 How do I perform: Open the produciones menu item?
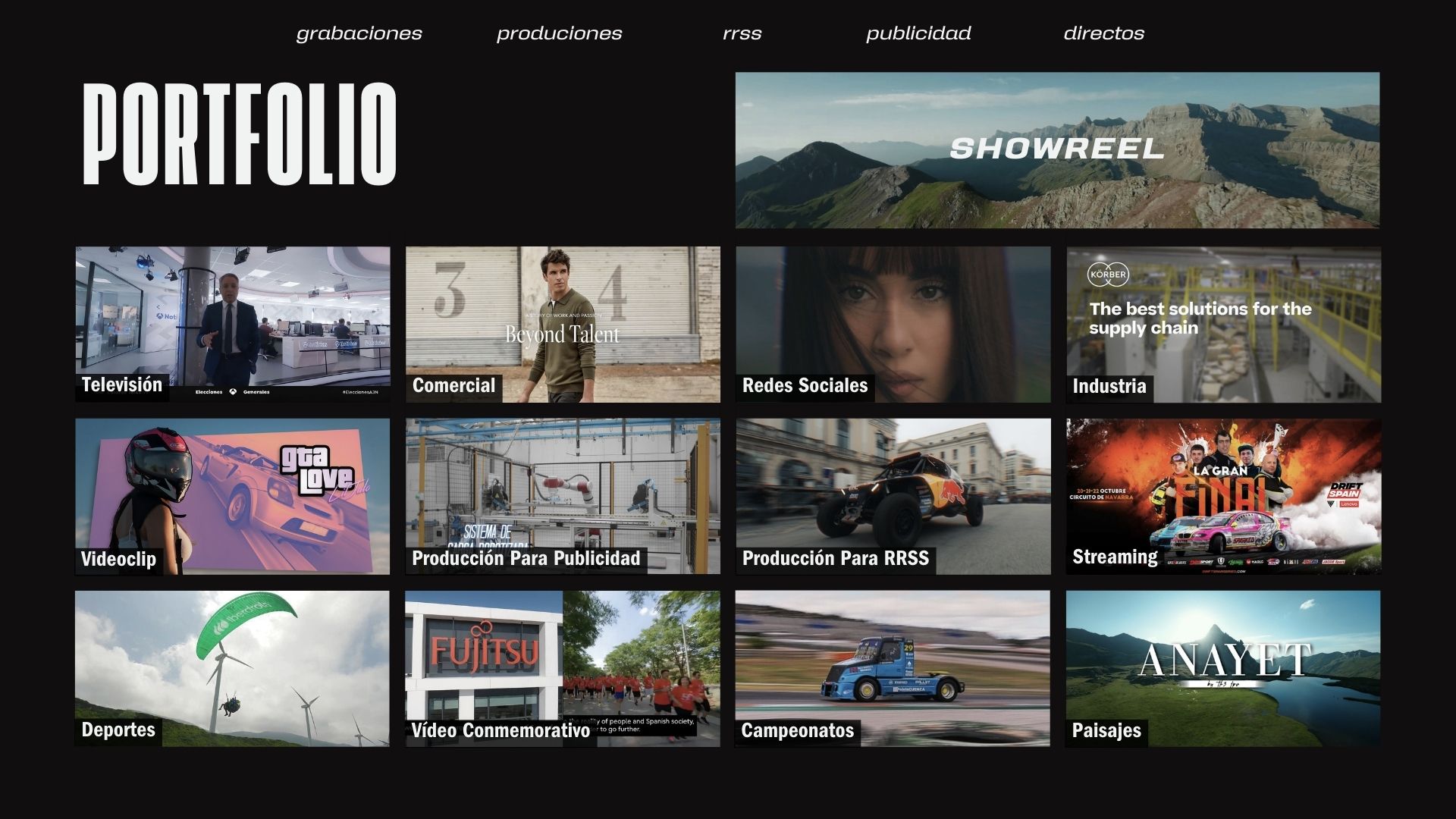pyautogui.click(x=559, y=33)
